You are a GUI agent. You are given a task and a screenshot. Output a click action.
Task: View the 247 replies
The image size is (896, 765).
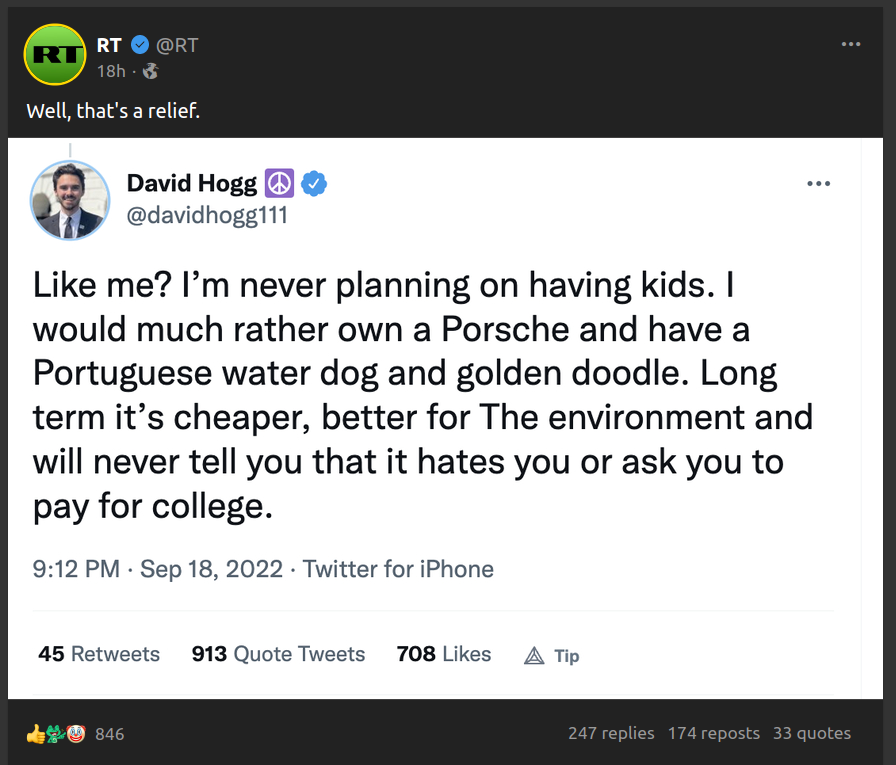[611, 733]
